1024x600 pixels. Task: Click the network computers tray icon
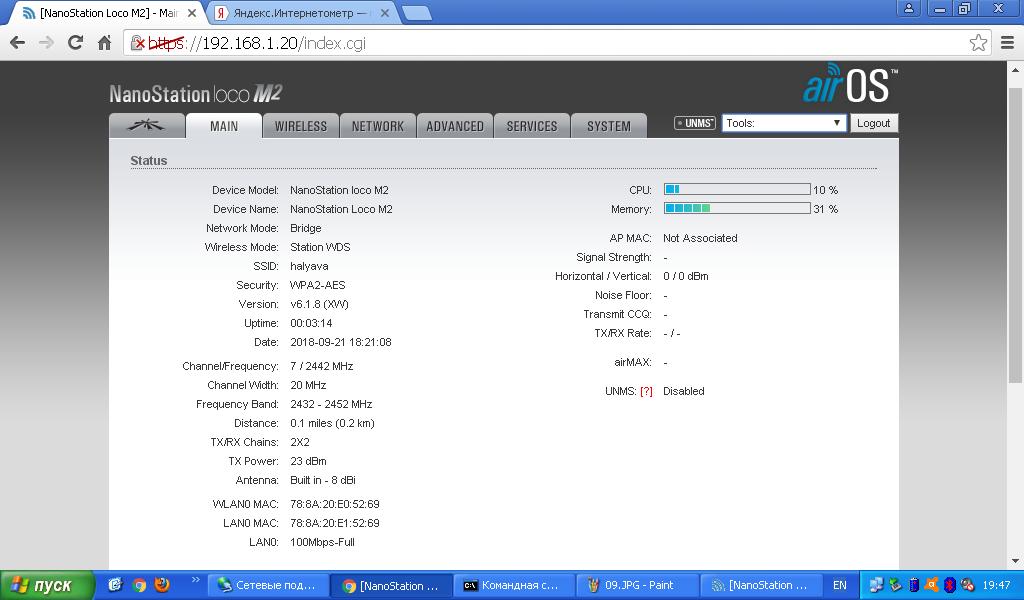point(876,585)
